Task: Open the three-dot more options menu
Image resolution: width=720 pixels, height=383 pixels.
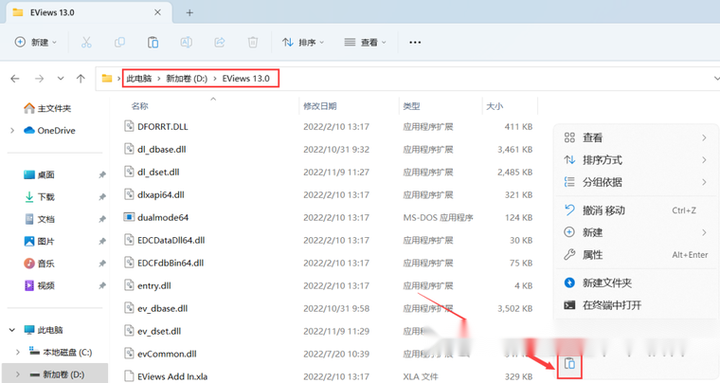Action: [x=415, y=42]
